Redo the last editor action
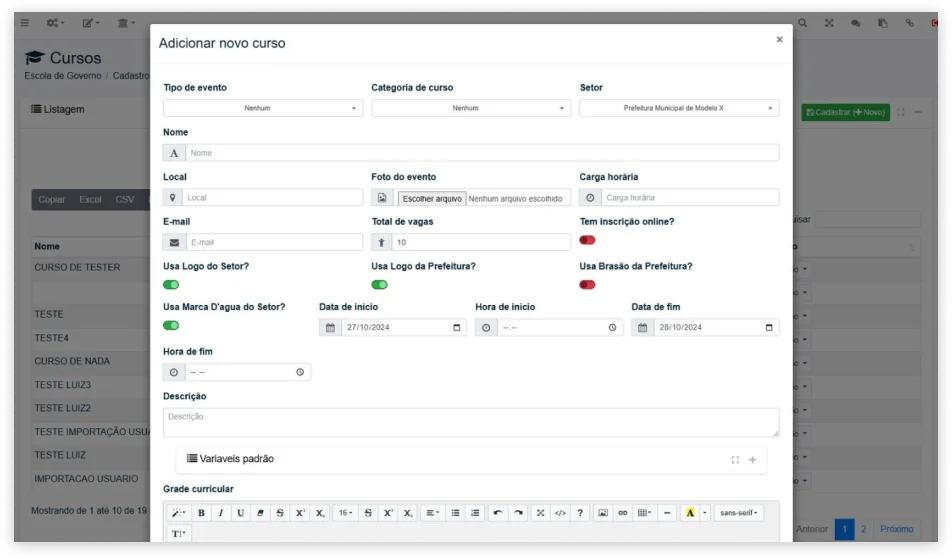The image size is (952, 559). [x=518, y=513]
